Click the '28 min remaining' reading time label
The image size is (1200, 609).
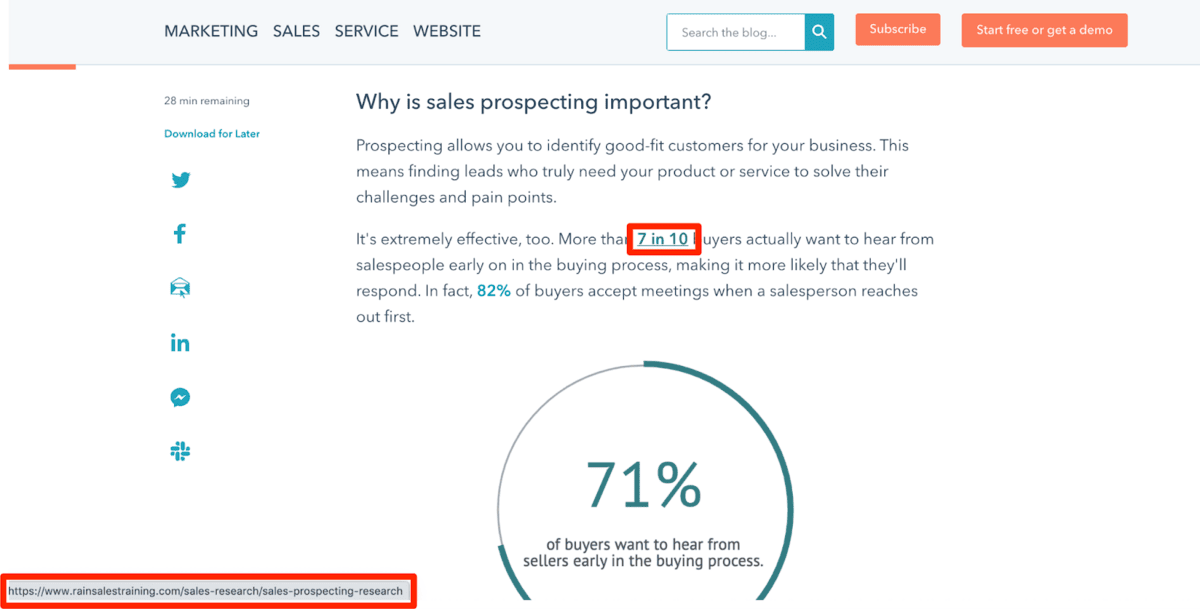coord(207,101)
